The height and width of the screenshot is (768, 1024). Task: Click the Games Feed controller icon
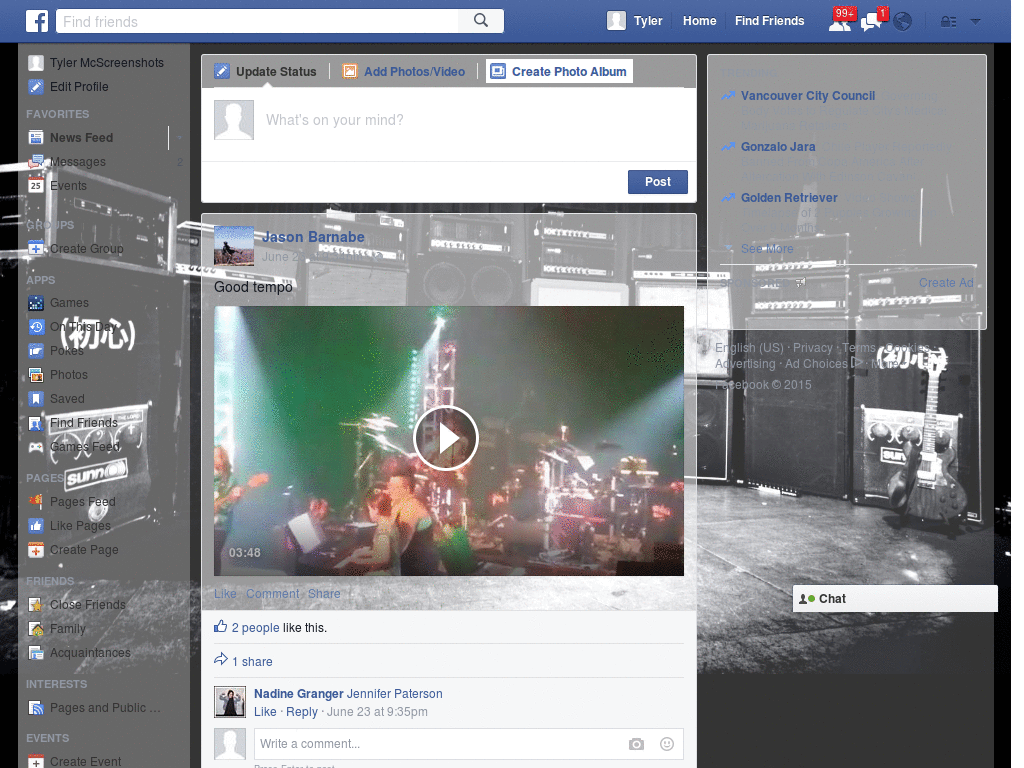(x=36, y=447)
